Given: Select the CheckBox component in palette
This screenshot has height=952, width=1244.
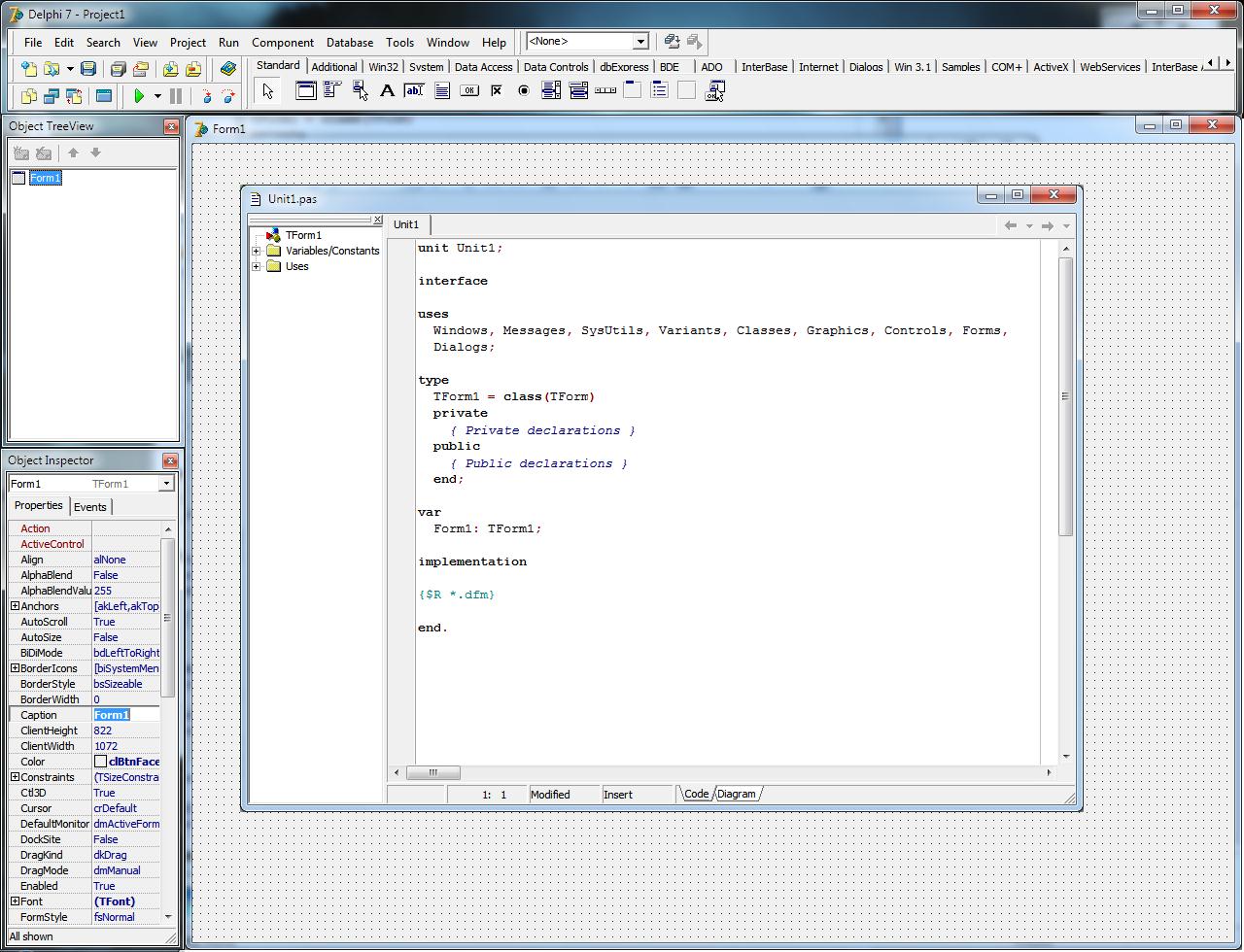Looking at the screenshot, I should pyautogui.click(x=497, y=91).
